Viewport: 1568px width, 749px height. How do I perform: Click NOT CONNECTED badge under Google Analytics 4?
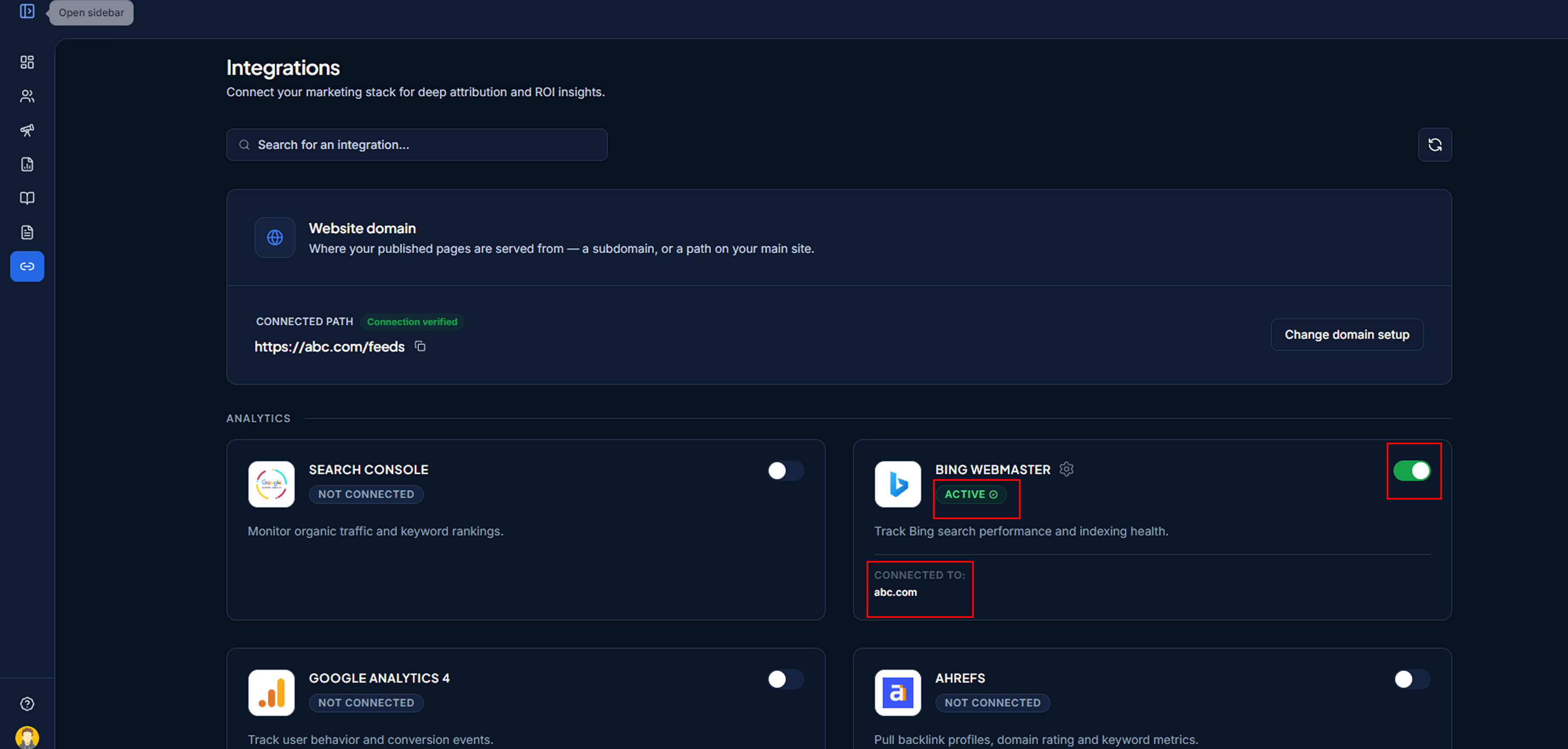[x=366, y=703]
